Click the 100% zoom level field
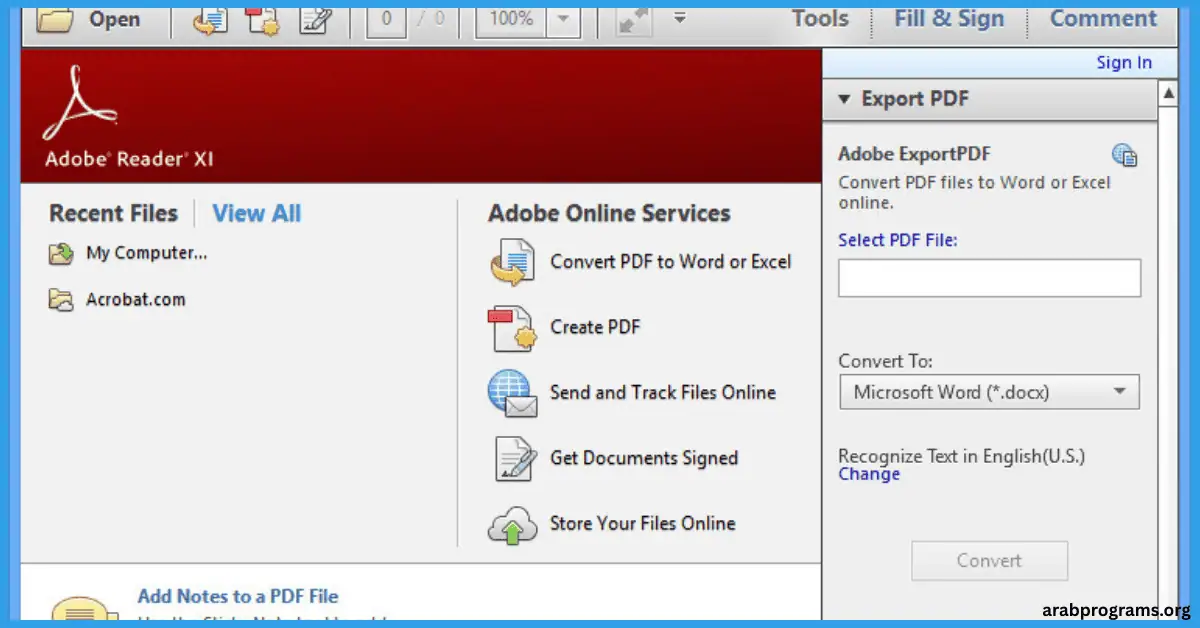Image resolution: width=1200 pixels, height=628 pixels. (510, 19)
